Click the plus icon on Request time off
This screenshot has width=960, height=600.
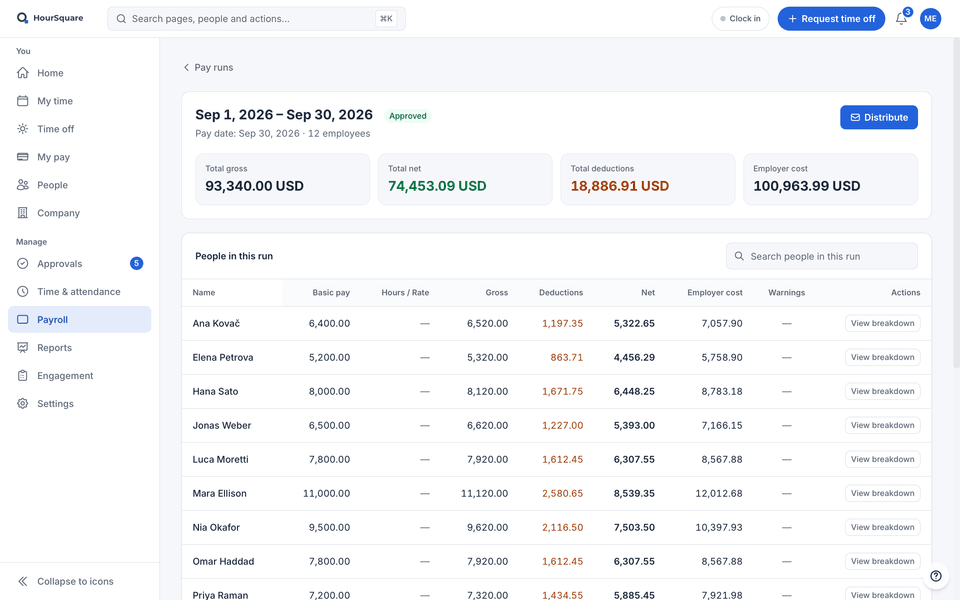click(x=792, y=19)
